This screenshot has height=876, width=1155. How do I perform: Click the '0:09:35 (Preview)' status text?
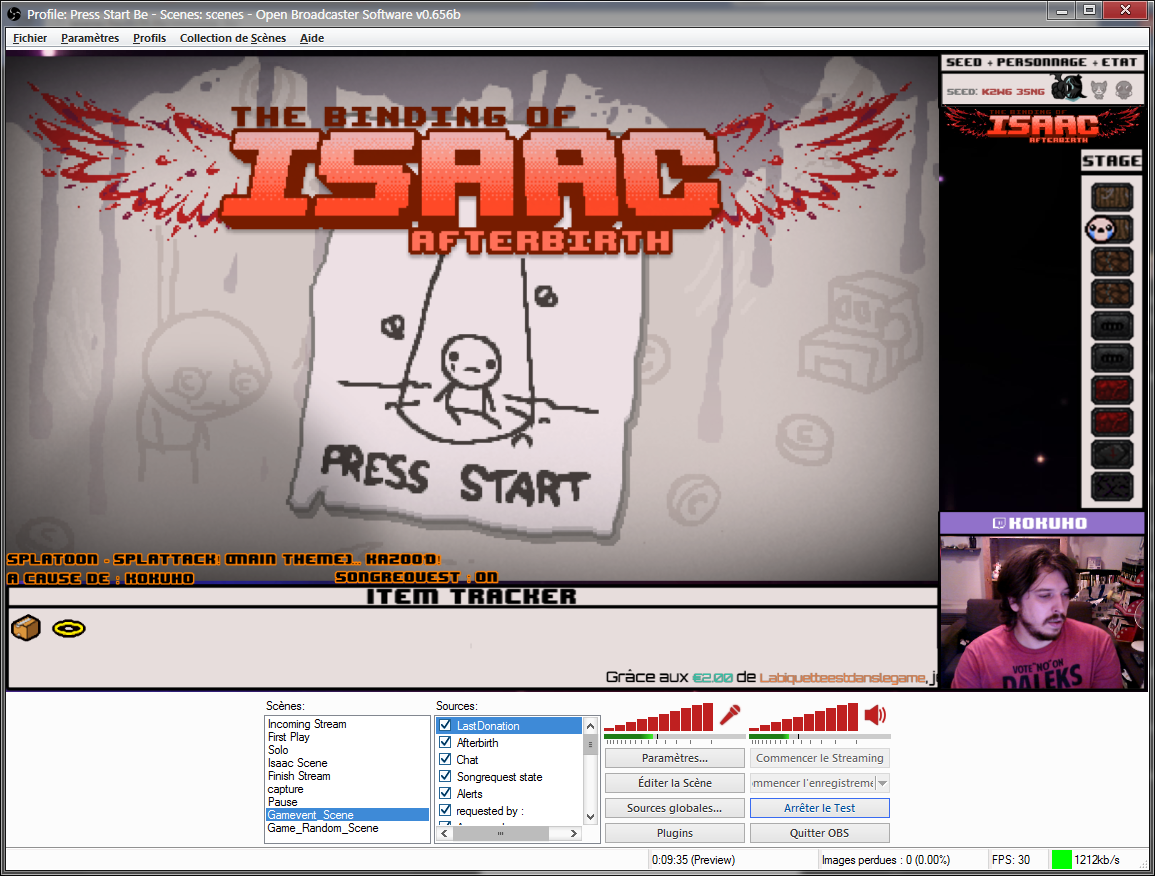[693, 860]
